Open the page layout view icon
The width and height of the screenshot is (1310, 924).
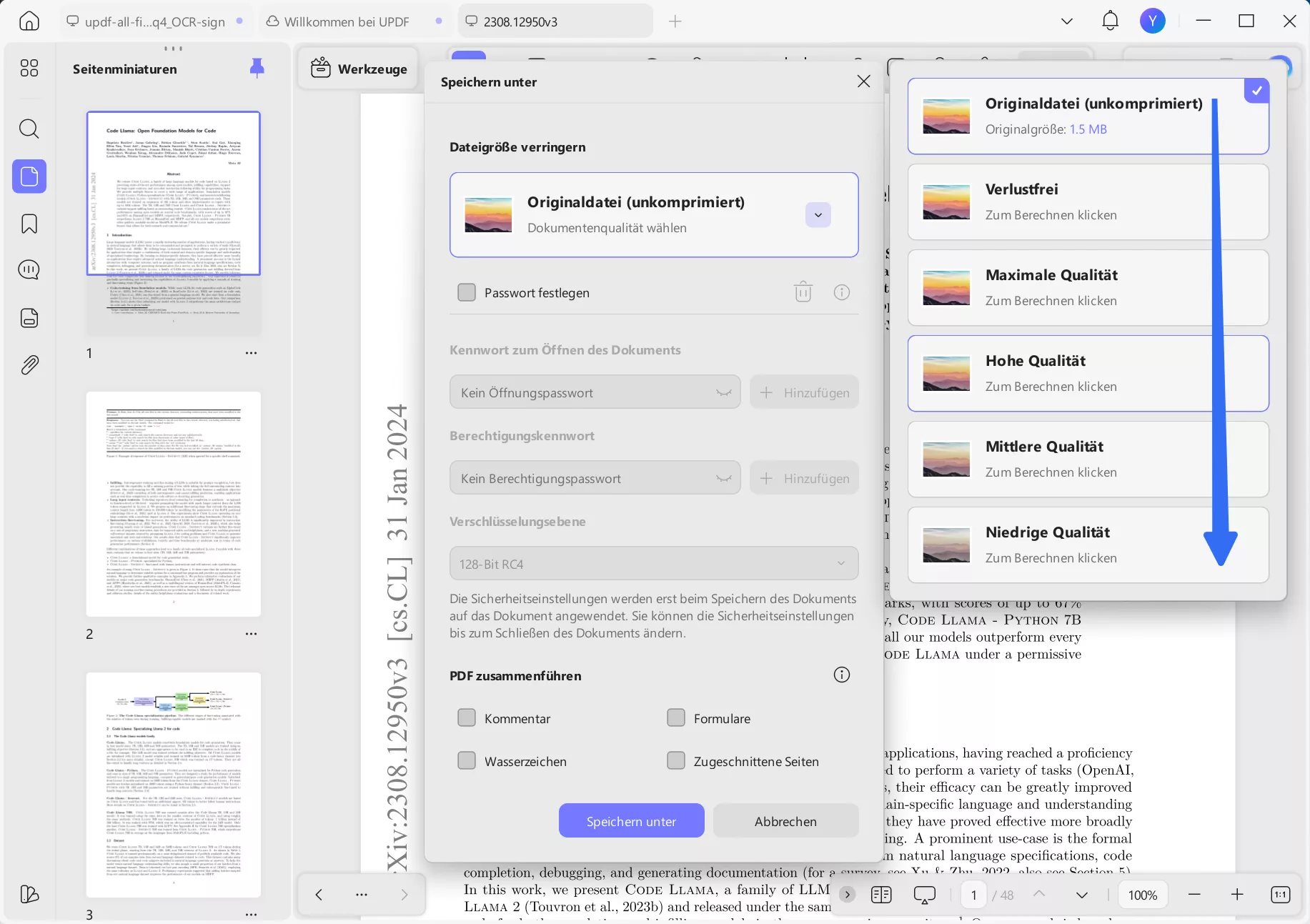click(x=881, y=895)
